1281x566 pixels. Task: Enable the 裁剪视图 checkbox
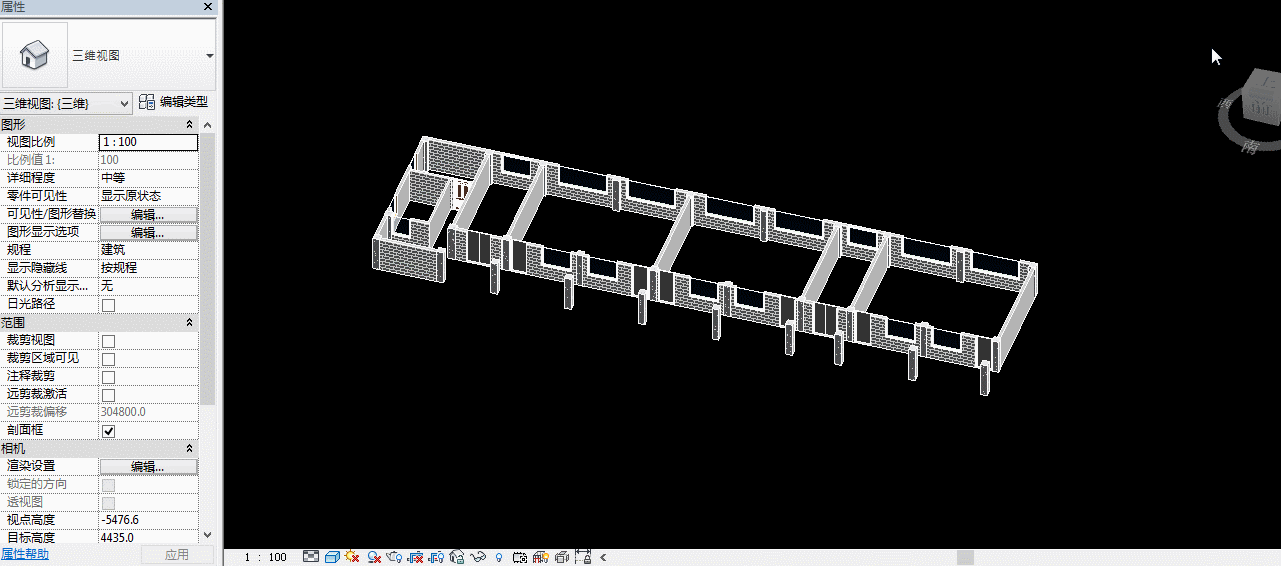pyautogui.click(x=108, y=341)
